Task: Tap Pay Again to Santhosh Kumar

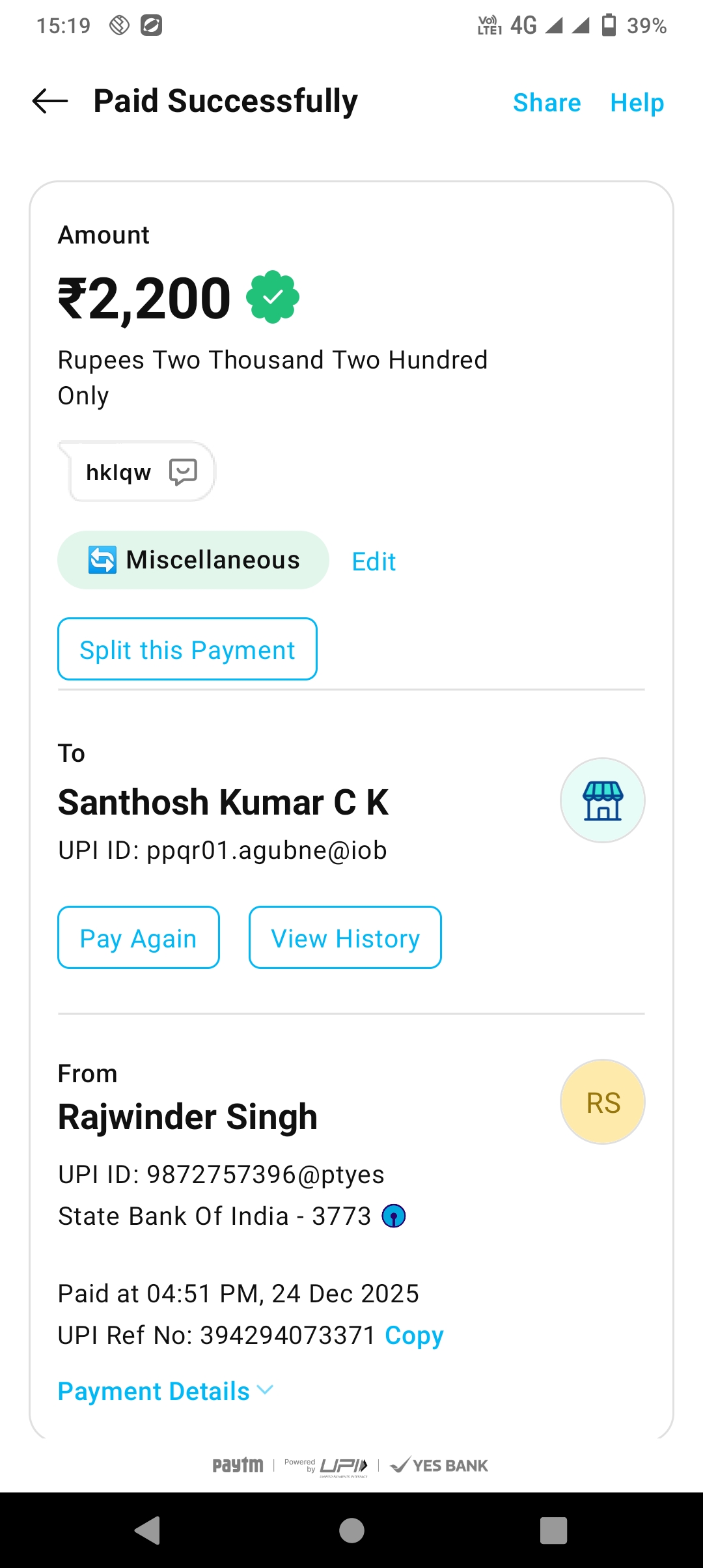Action: click(x=139, y=938)
